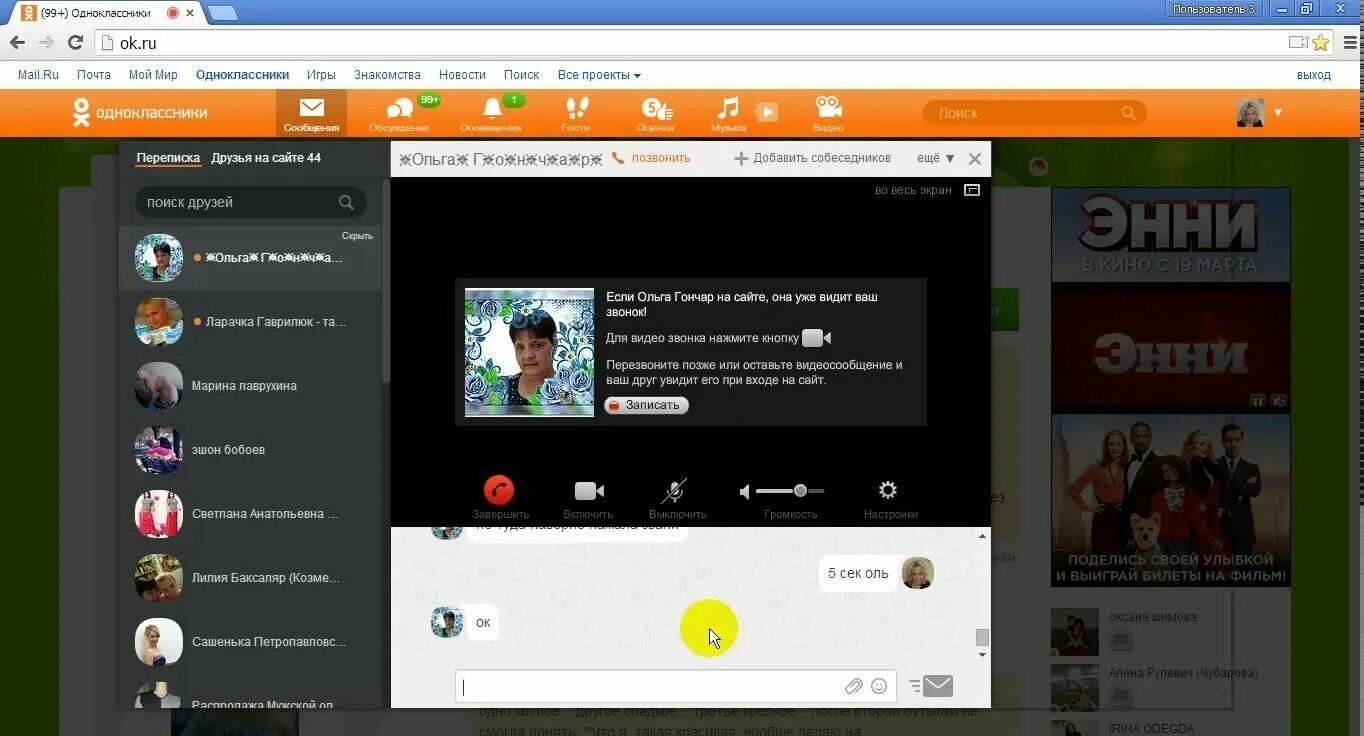Send message with envelope button

[x=937, y=686]
